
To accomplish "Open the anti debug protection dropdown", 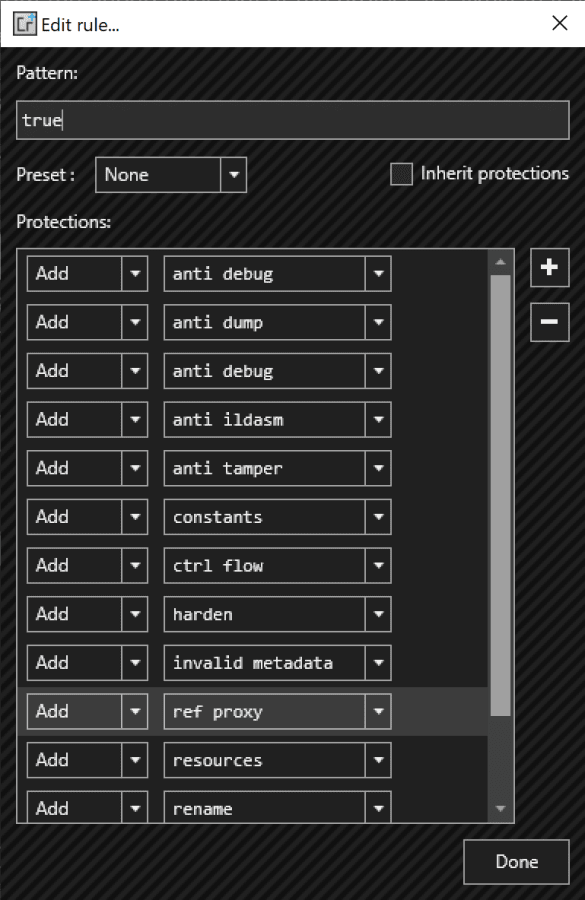I will 378,273.
